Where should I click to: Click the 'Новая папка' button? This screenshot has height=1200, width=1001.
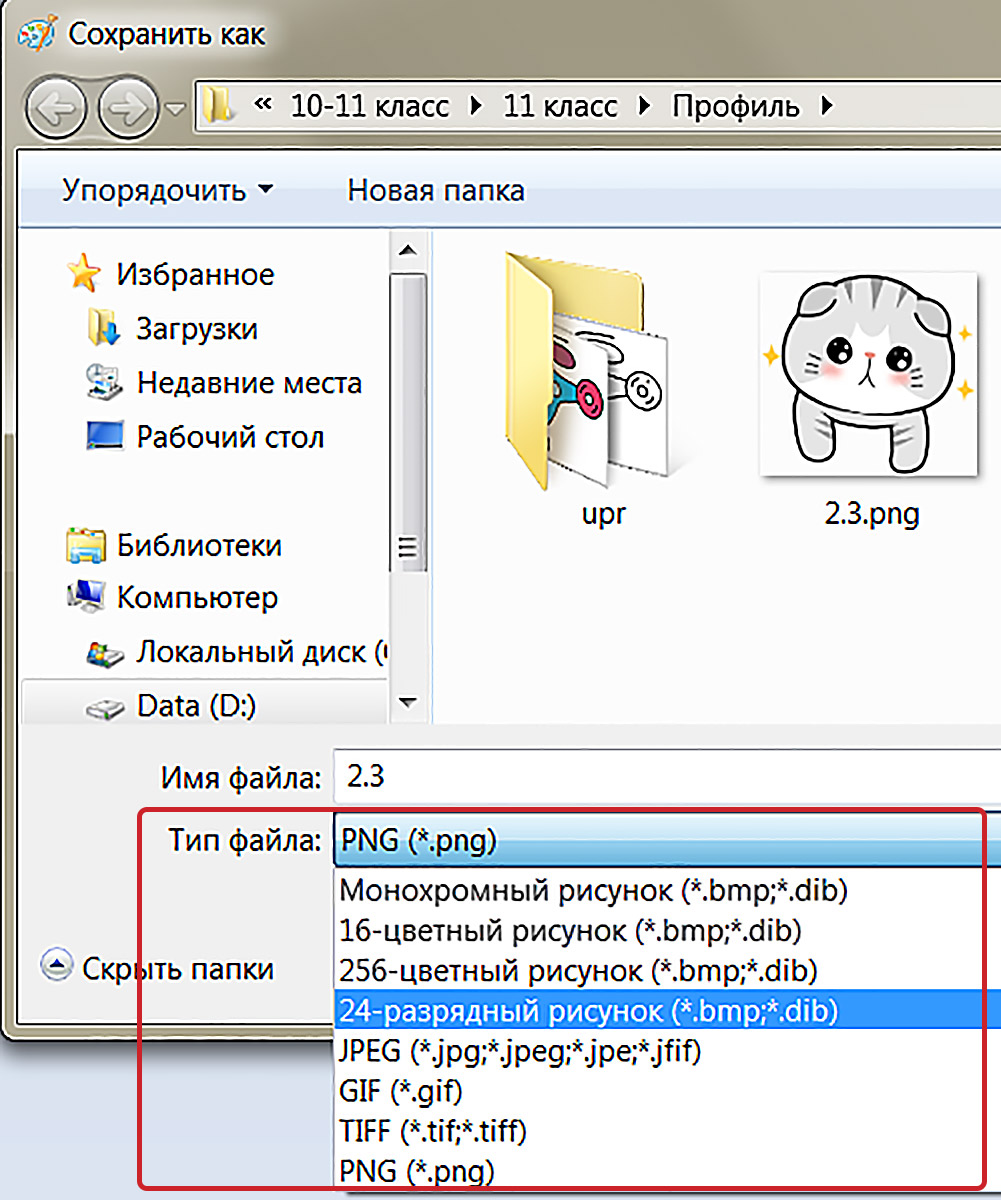coord(436,190)
